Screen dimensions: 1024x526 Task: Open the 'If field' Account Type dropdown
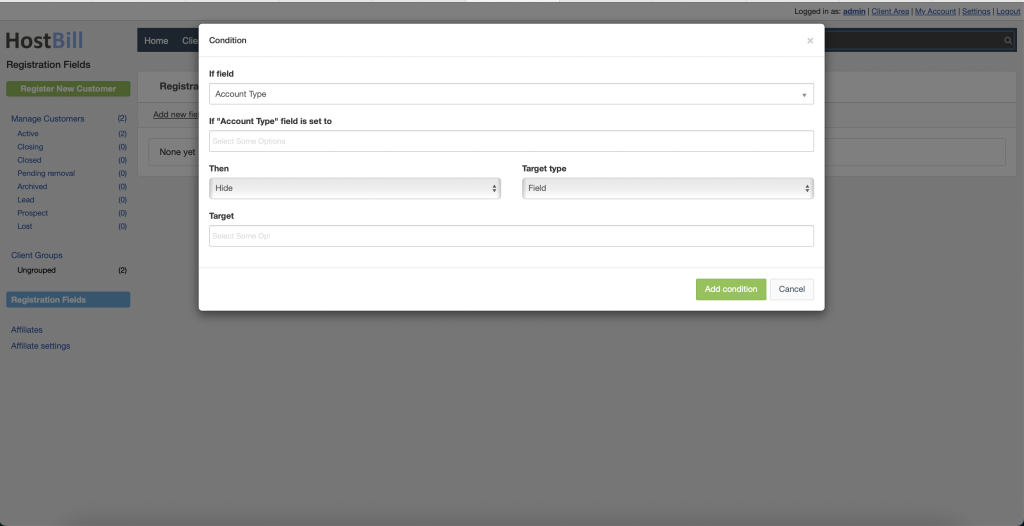coord(511,94)
